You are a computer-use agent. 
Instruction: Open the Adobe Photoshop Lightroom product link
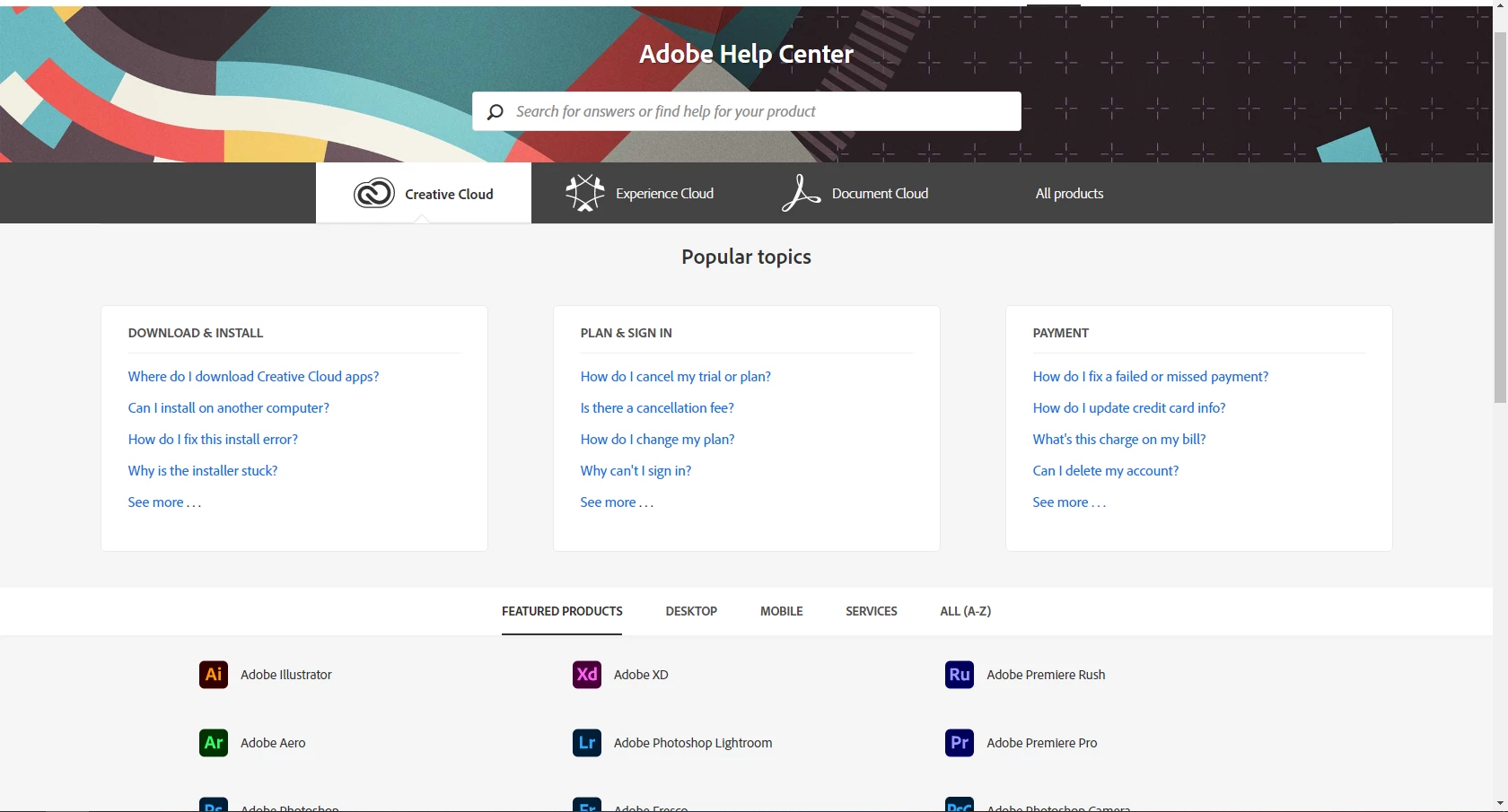coord(693,743)
